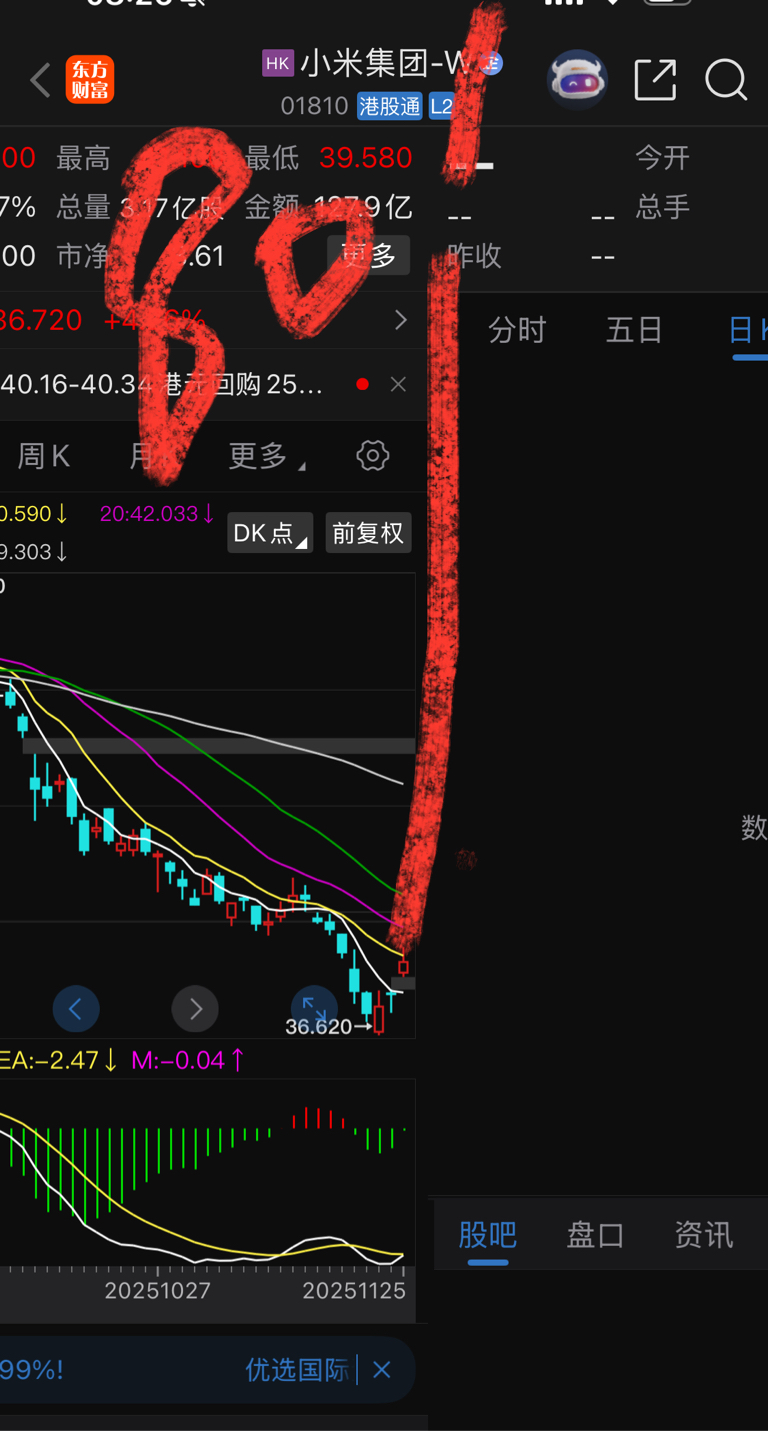Tap the 20:42.033 moving average label
Screen dimensions: 768x1431
point(157,514)
